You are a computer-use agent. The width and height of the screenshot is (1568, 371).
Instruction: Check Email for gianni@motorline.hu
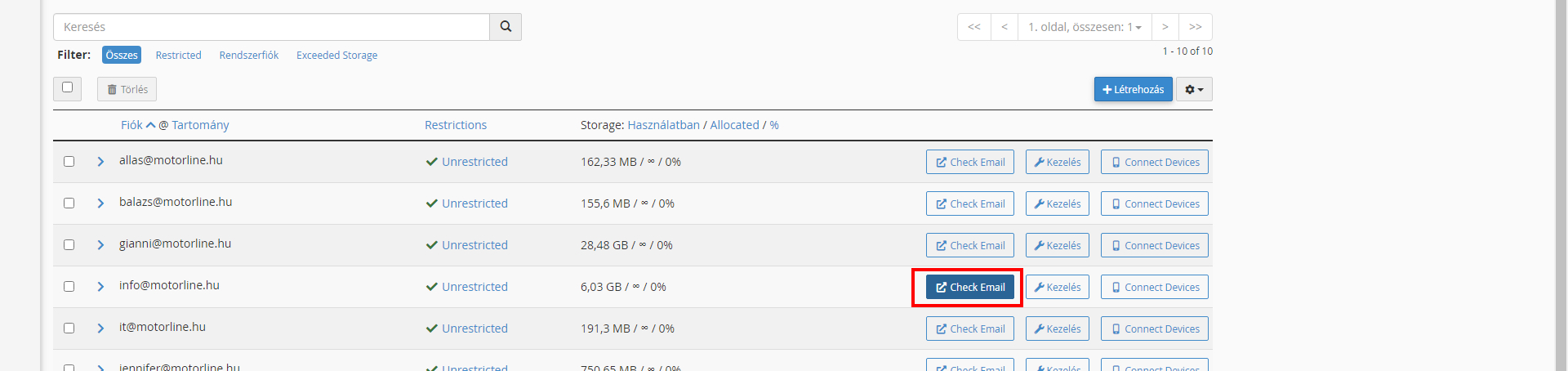tap(970, 245)
